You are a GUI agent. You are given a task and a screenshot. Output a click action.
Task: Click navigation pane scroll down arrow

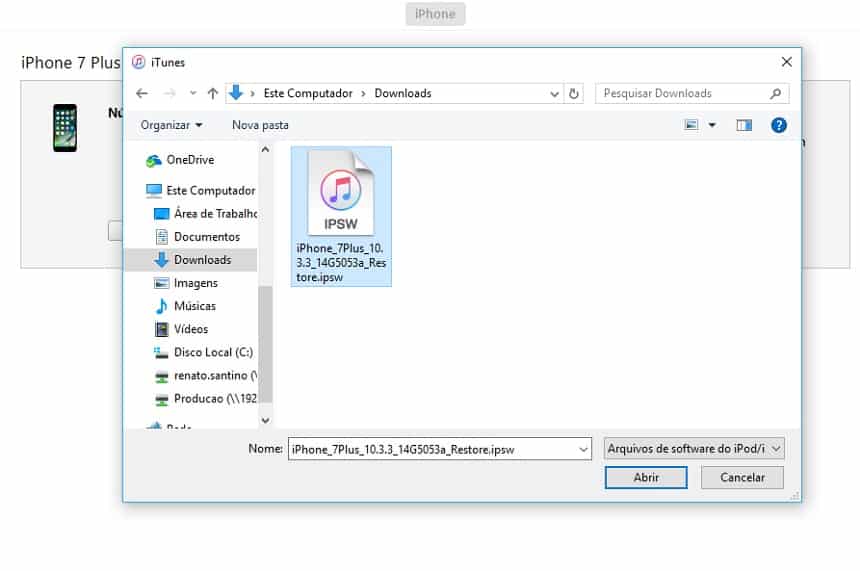click(265, 421)
